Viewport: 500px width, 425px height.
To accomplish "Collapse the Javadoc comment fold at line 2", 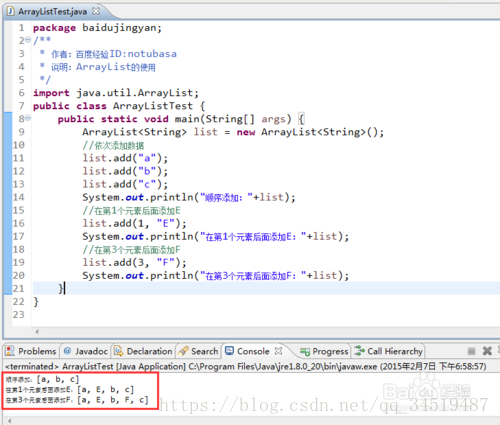I will click(x=28, y=40).
